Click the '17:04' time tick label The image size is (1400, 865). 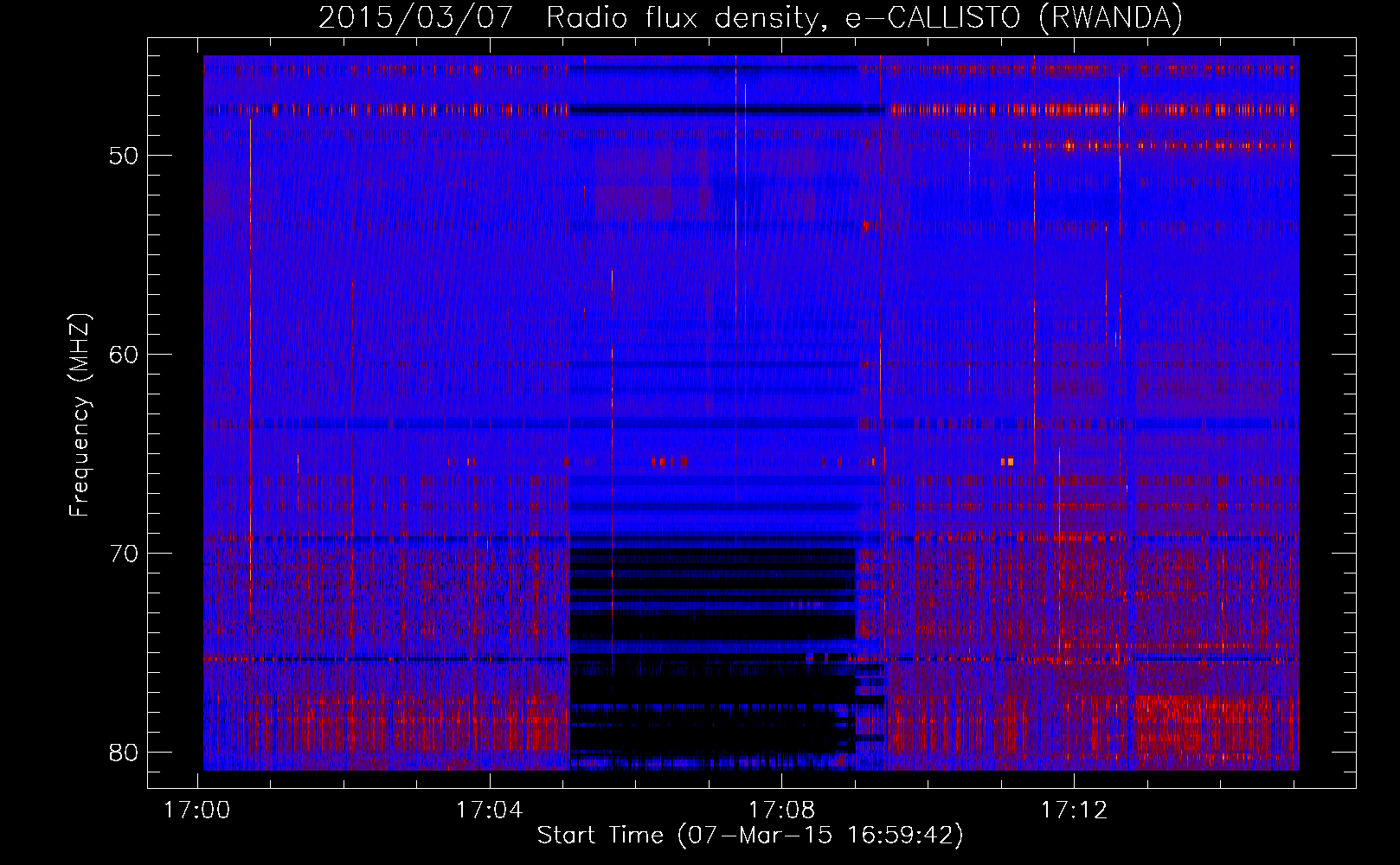point(490,810)
